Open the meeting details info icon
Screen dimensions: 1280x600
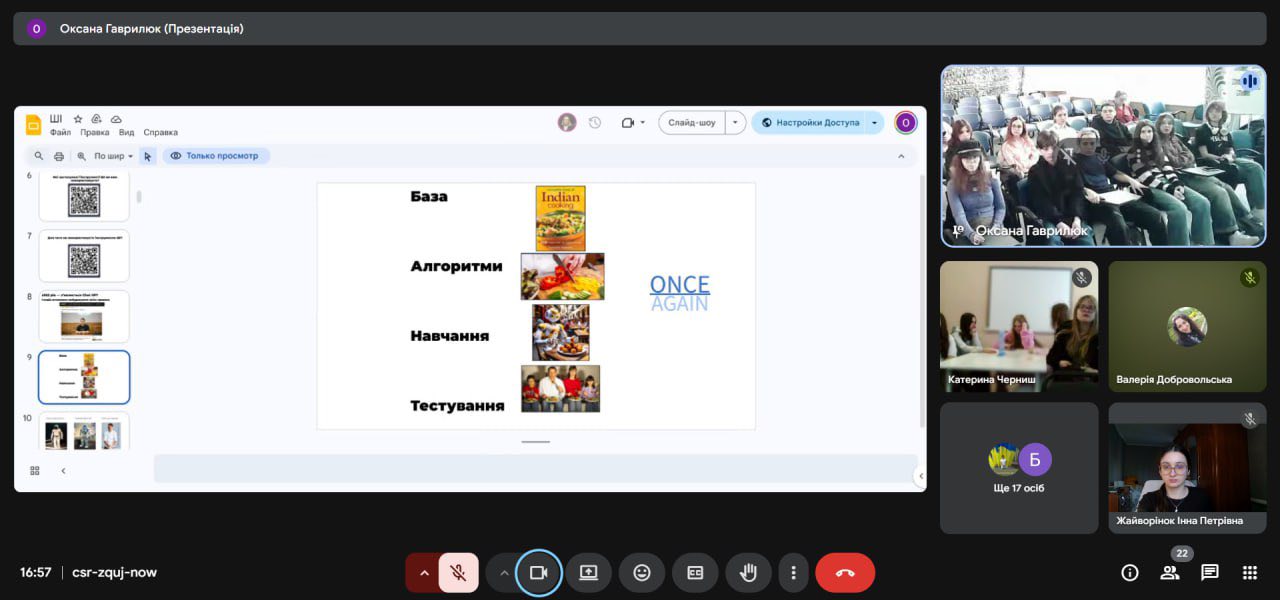(x=1130, y=573)
